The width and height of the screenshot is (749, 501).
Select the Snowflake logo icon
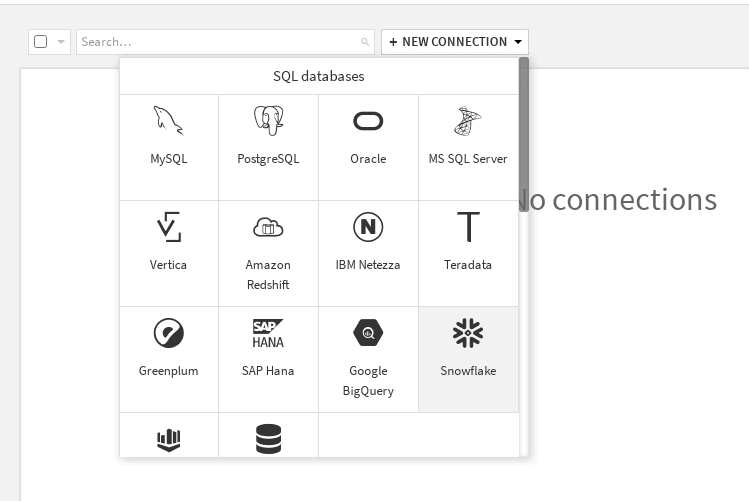(468, 333)
